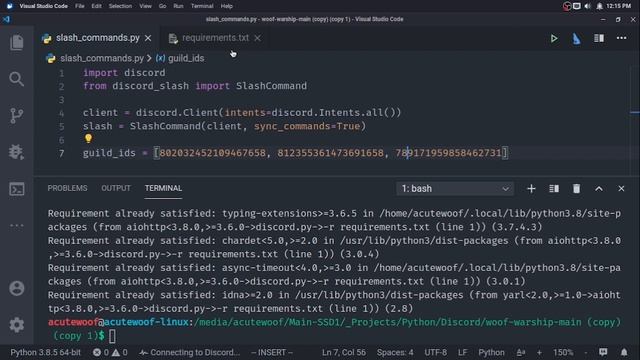The width and height of the screenshot is (640, 360).
Task: Switch to the requirements.txt tab
Action: pyautogui.click(x=215, y=38)
